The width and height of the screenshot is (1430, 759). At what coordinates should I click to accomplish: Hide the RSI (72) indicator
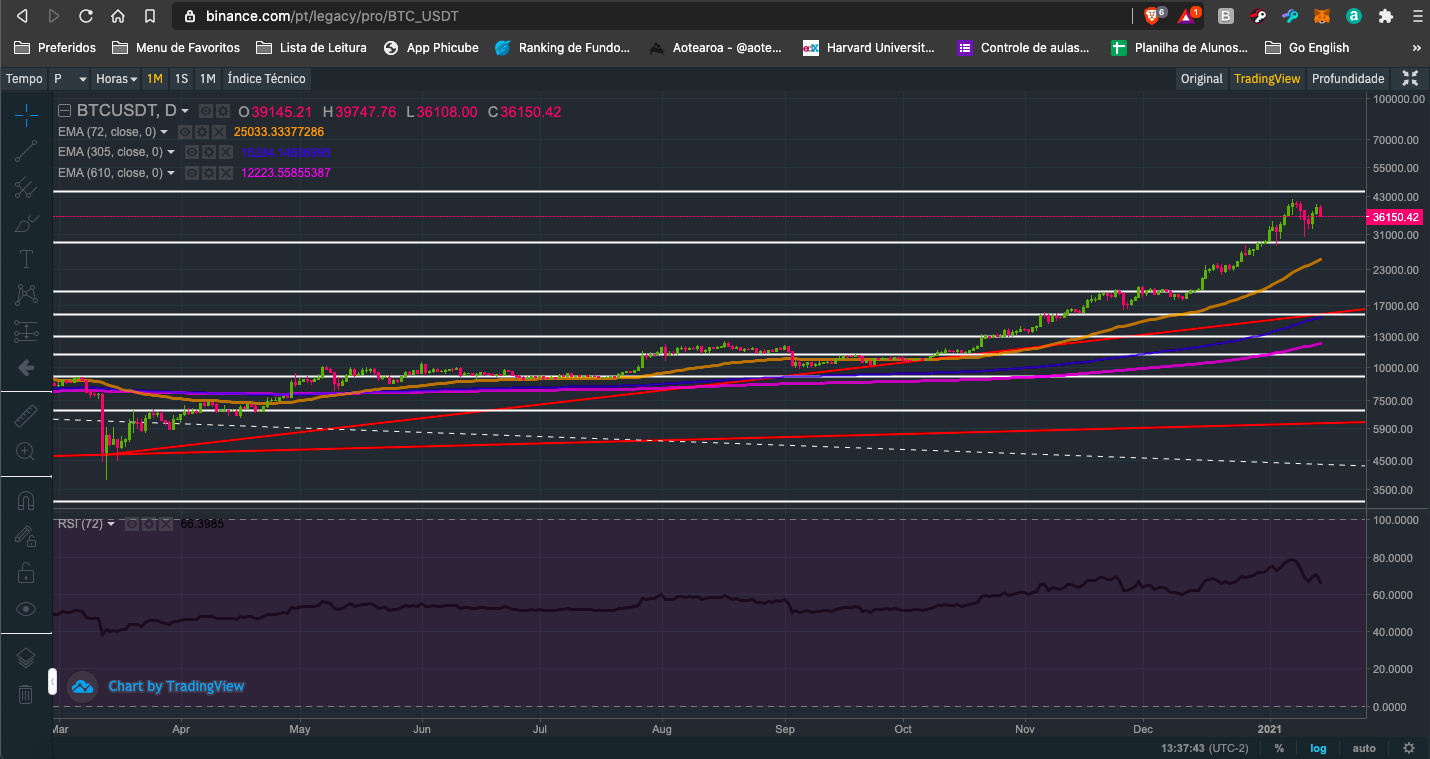pyautogui.click(x=132, y=524)
